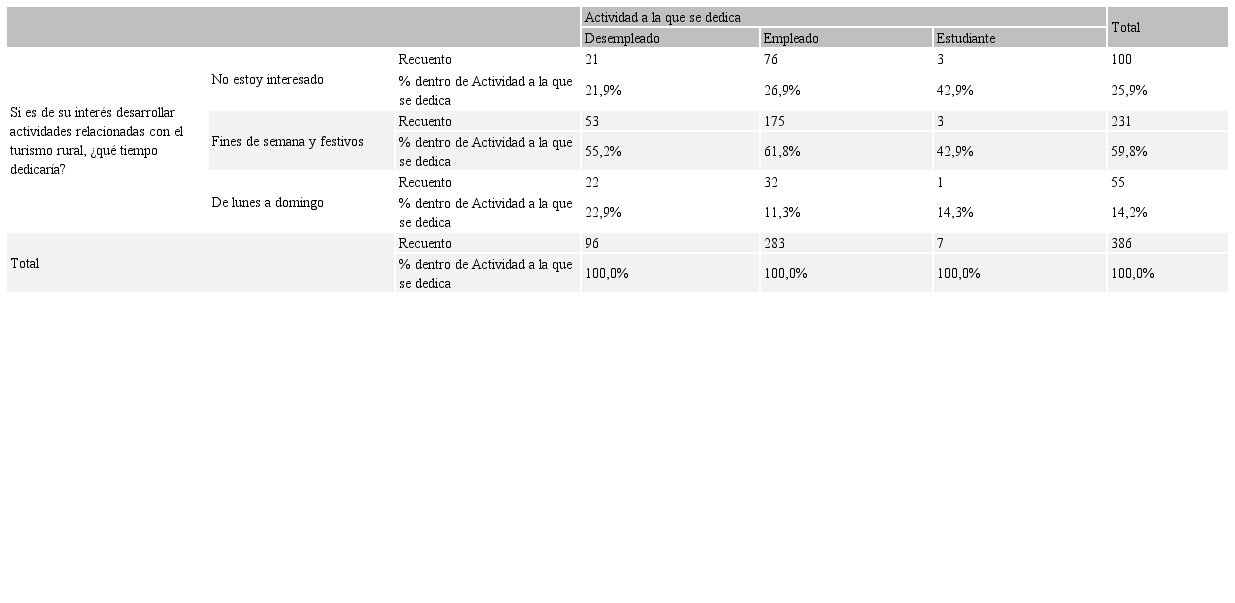Click the Estudiante column header
The image size is (1235, 603).
[x=965, y=38]
